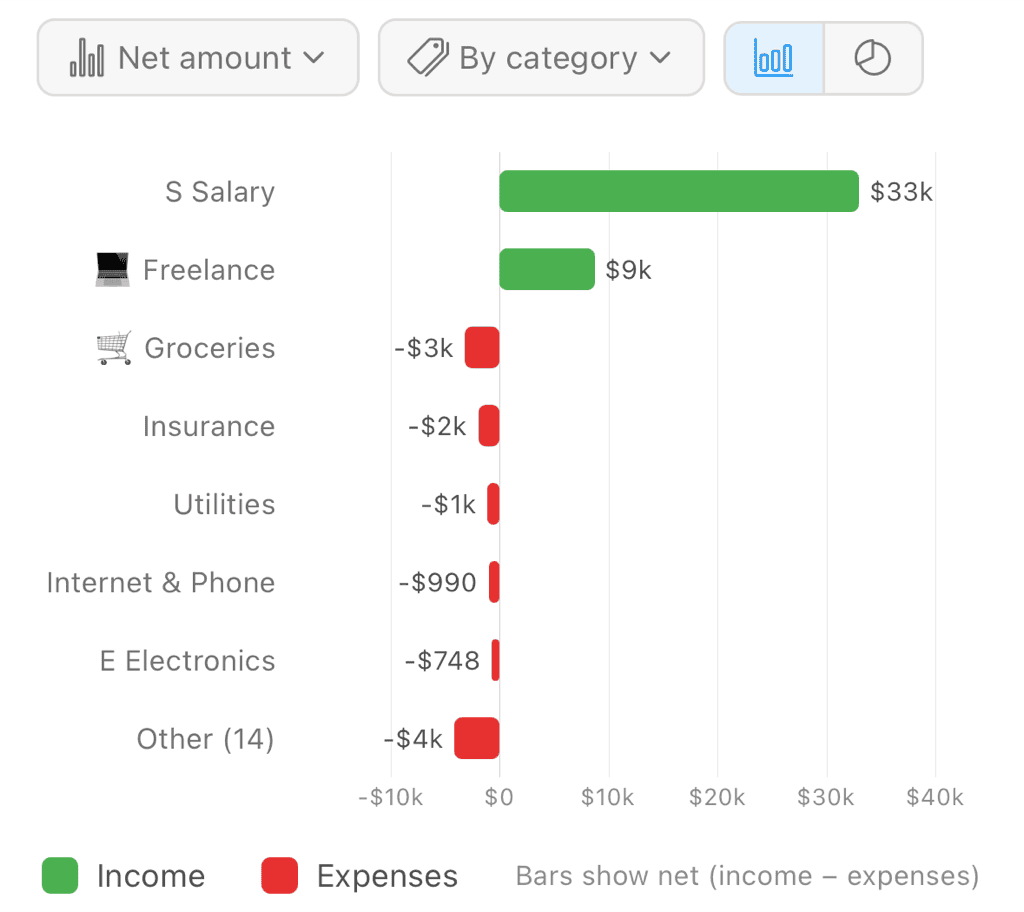The height and width of the screenshot is (912, 1024).
Task: Open the Internet & Phone category
Action: 161,583
